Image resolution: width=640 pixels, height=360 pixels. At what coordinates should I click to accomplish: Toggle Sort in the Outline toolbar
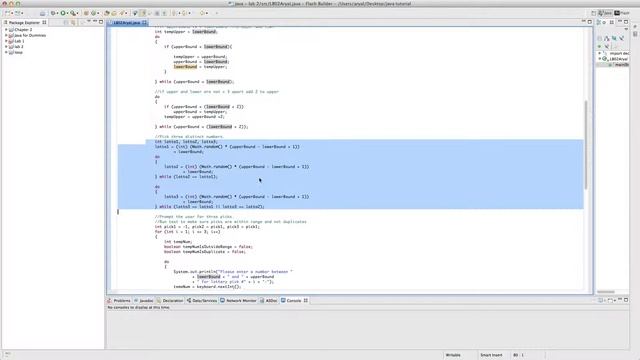pos(607,38)
